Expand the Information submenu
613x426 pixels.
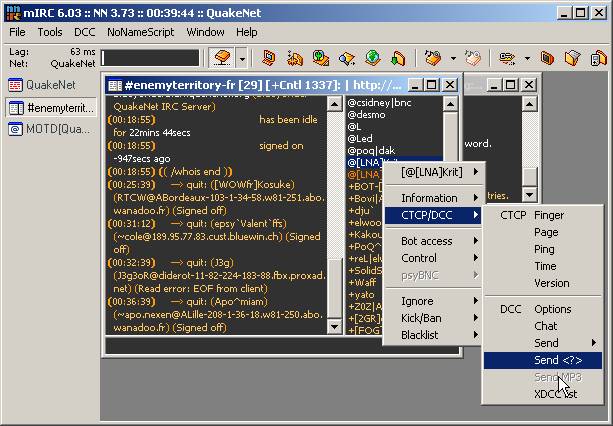(x=433, y=198)
